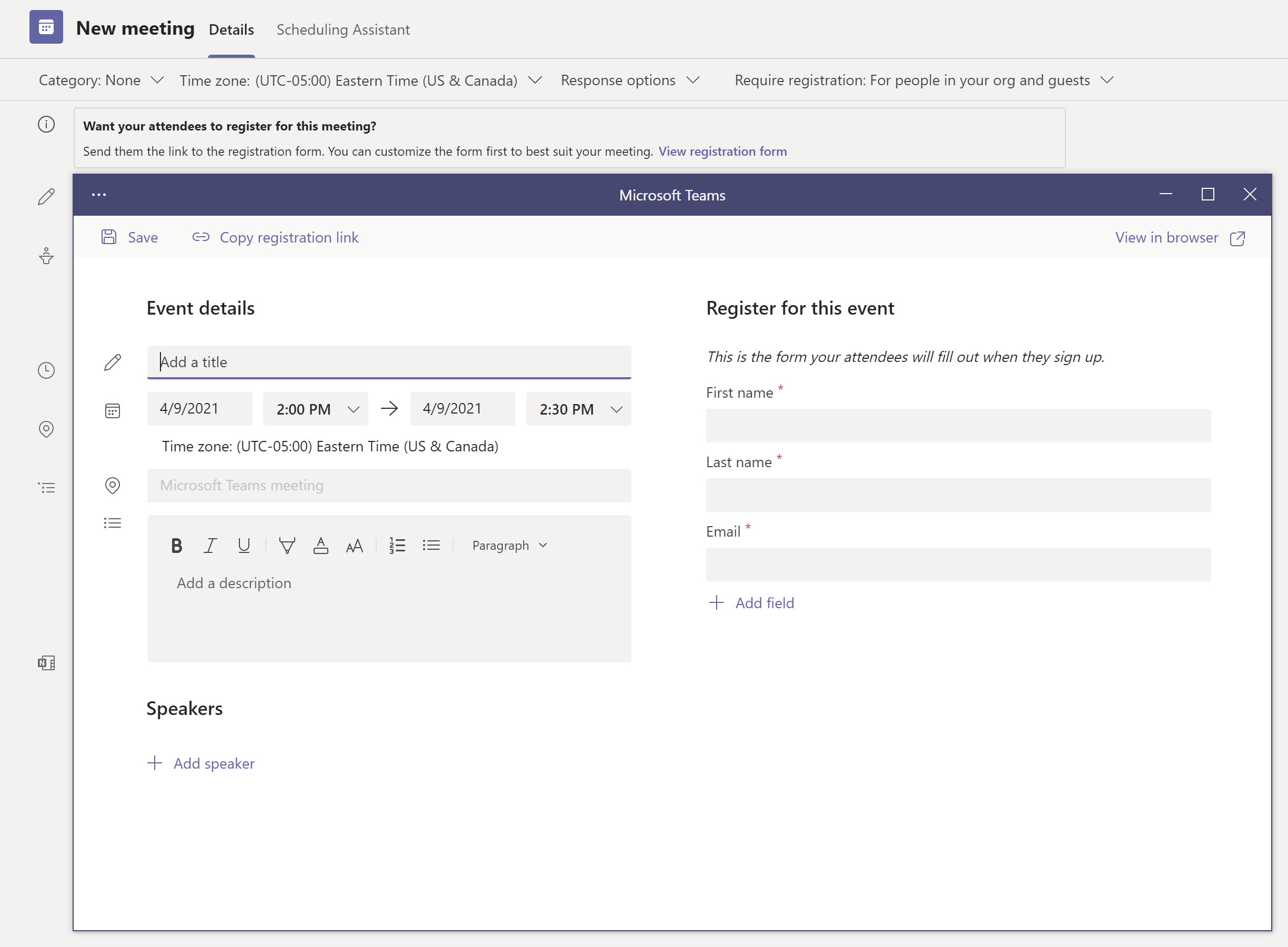
Task: Click the Microsoft Teams meeting location field
Action: coord(389,486)
